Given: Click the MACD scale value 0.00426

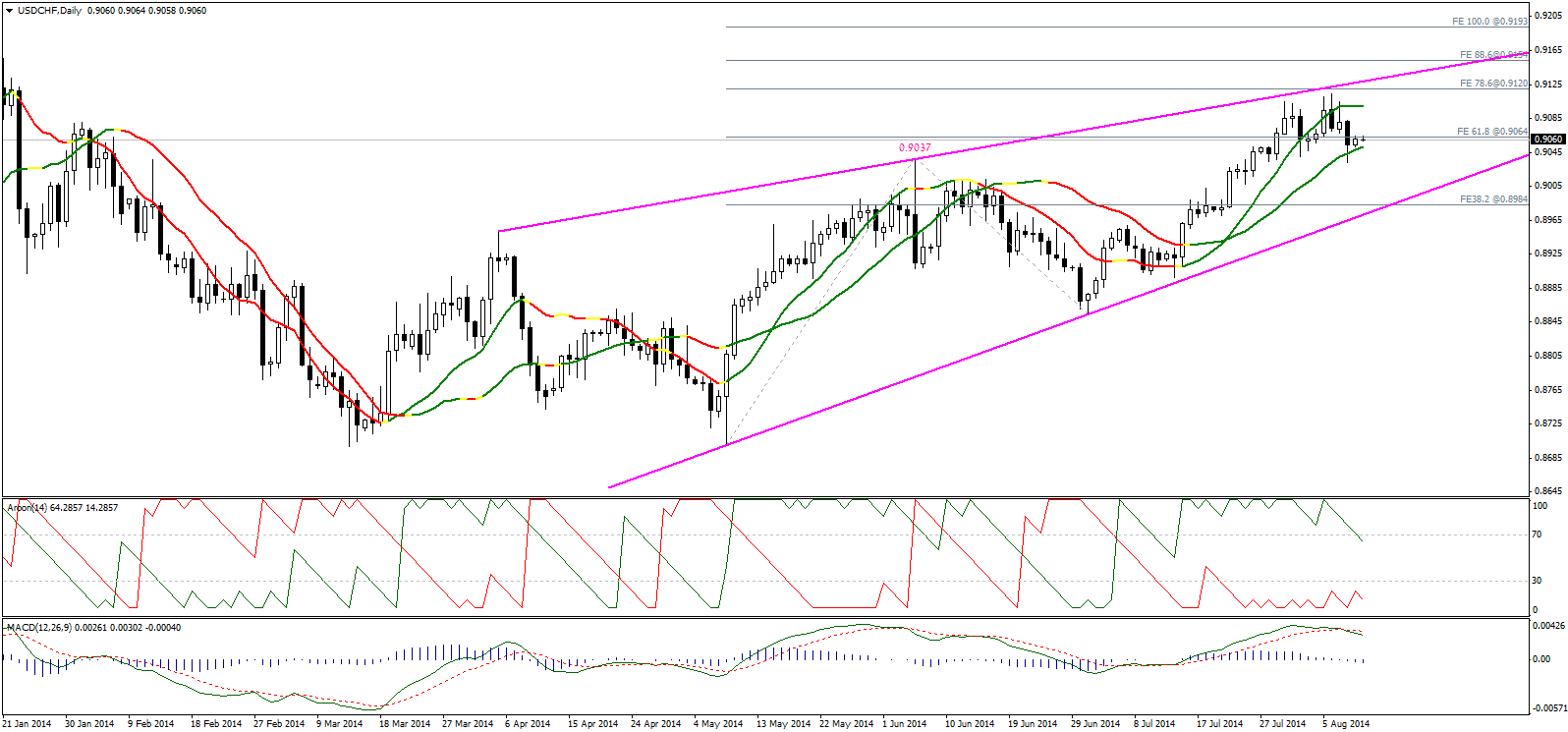Looking at the screenshot, I should (x=1550, y=625).
